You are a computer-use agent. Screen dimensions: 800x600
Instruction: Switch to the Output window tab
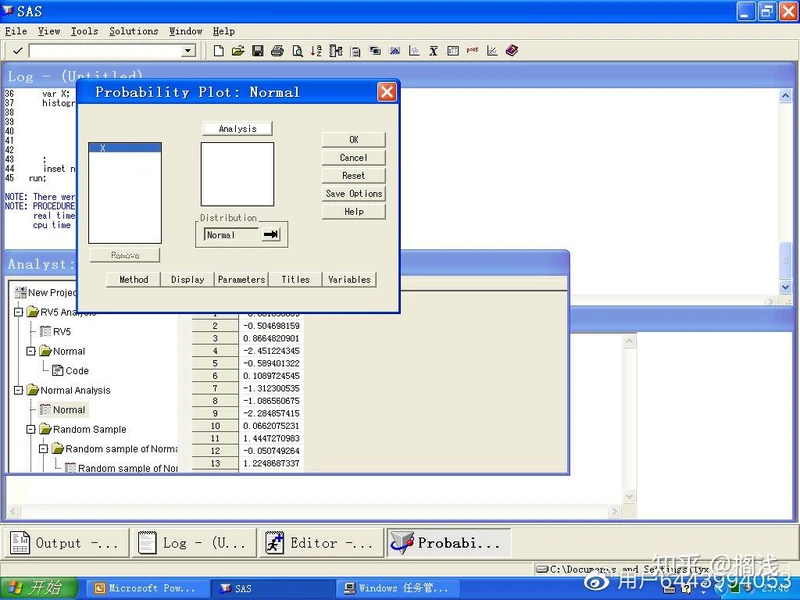[67, 543]
